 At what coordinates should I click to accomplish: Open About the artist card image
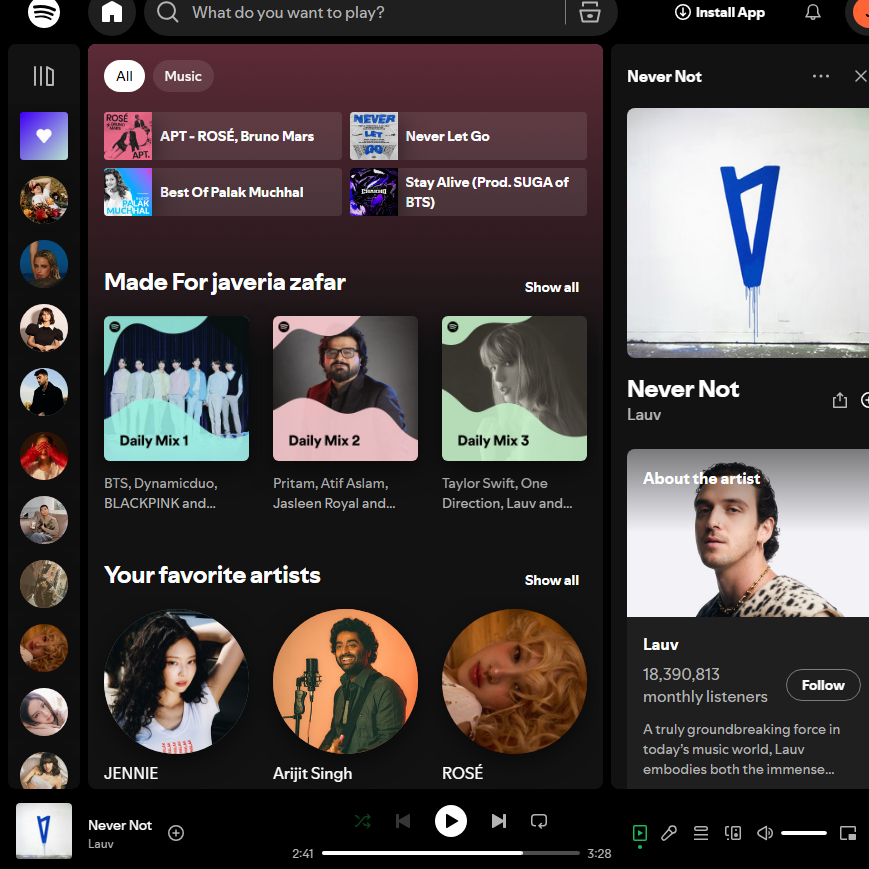pyautogui.click(x=748, y=533)
